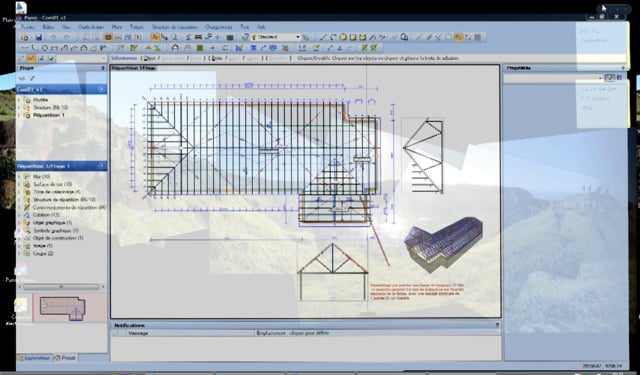This screenshot has width=640, height=375.
Task: Select the straight line drawing tool
Action: click(323, 37)
